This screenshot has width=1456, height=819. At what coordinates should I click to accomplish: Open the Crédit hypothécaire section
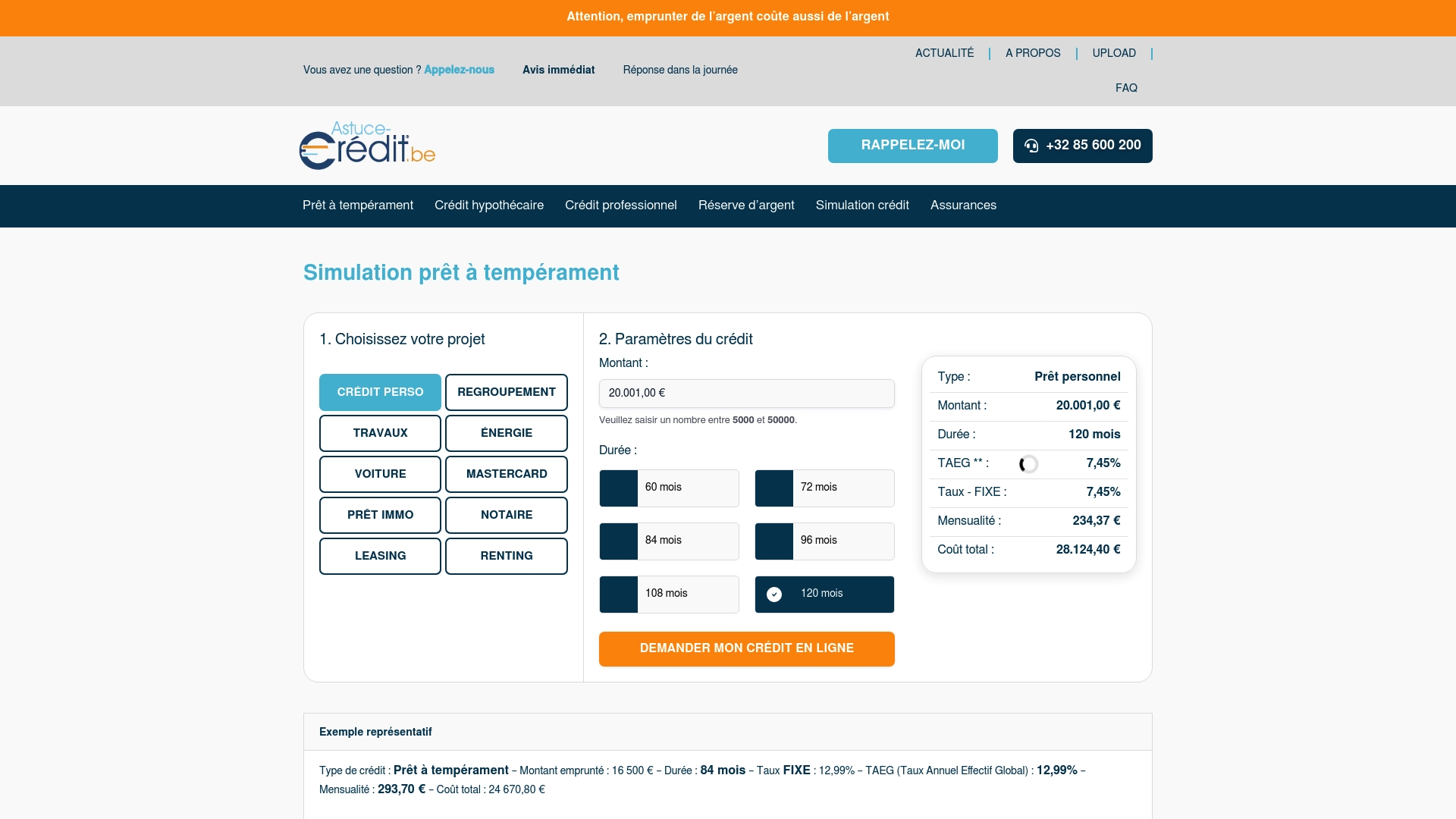[488, 206]
